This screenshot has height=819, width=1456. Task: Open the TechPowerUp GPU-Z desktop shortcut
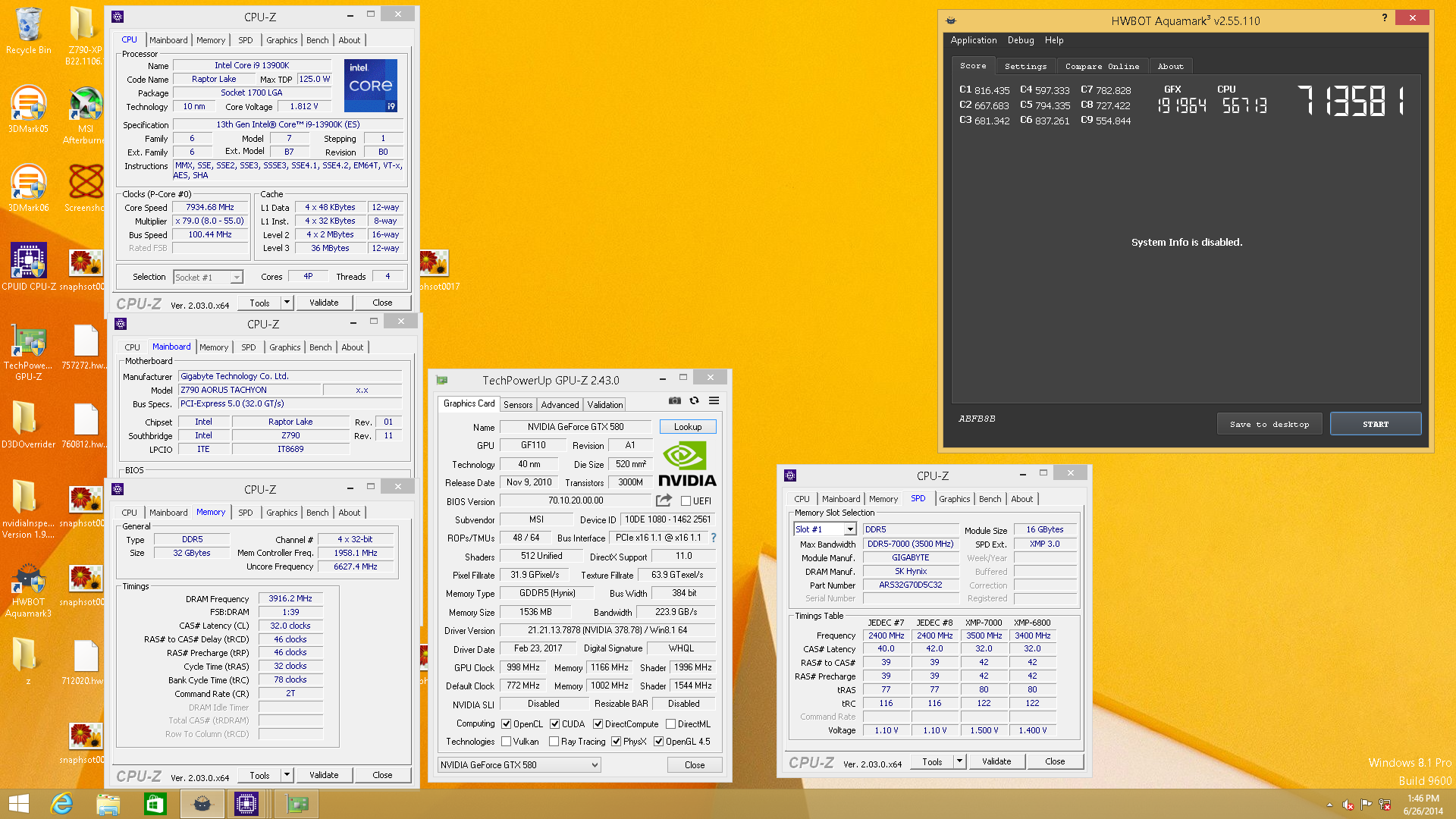coord(28,351)
